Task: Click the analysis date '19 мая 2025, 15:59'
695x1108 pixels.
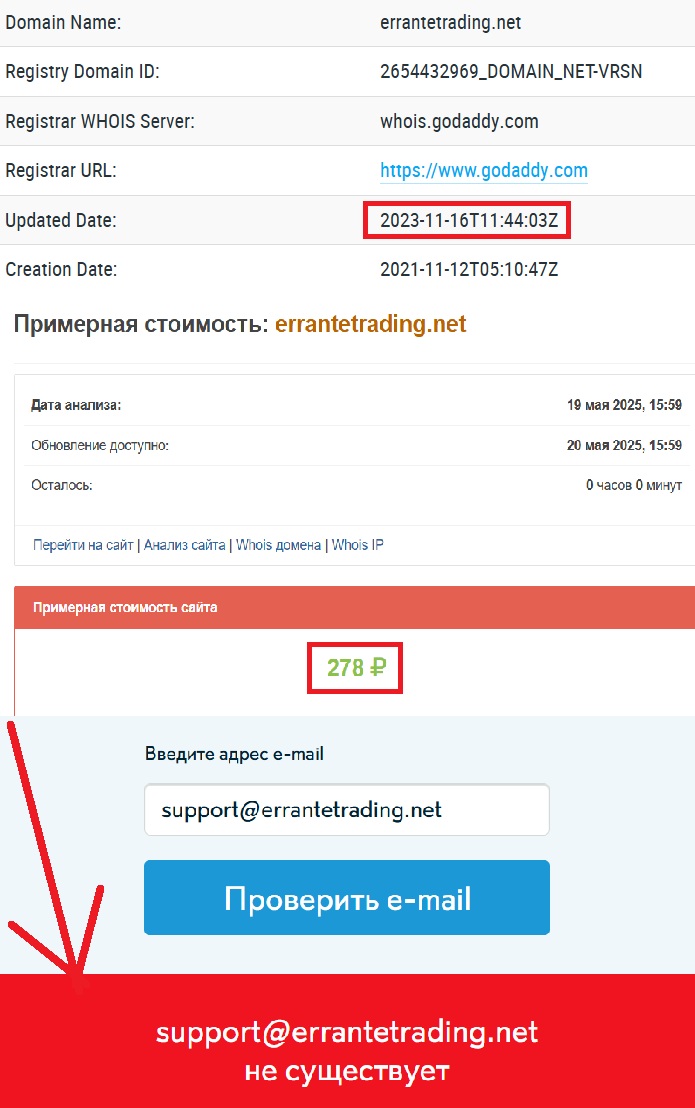Action: [x=624, y=405]
